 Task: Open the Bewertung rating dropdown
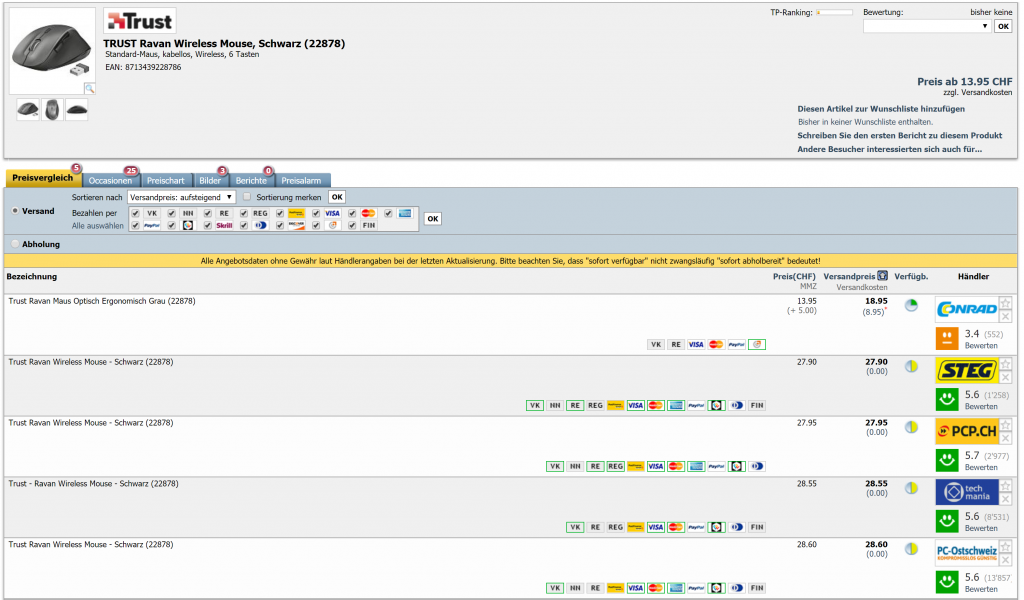coord(926,26)
